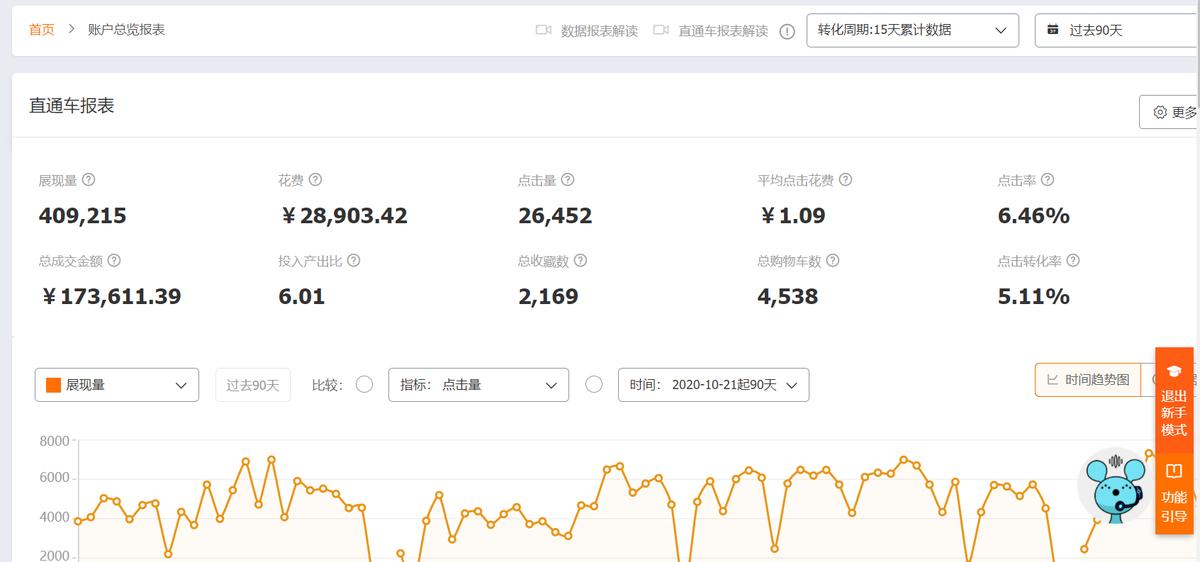
Task: Open the 时间: 2020-10-21起90天 dropdown
Action: (x=714, y=385)
